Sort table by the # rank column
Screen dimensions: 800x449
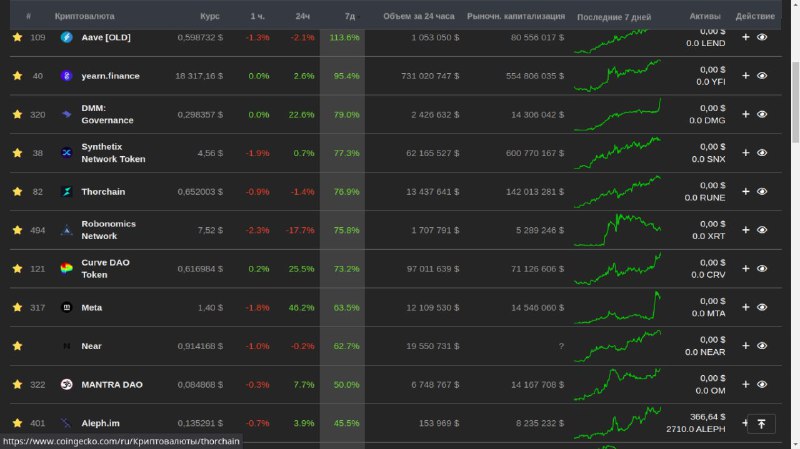[29, 16]
